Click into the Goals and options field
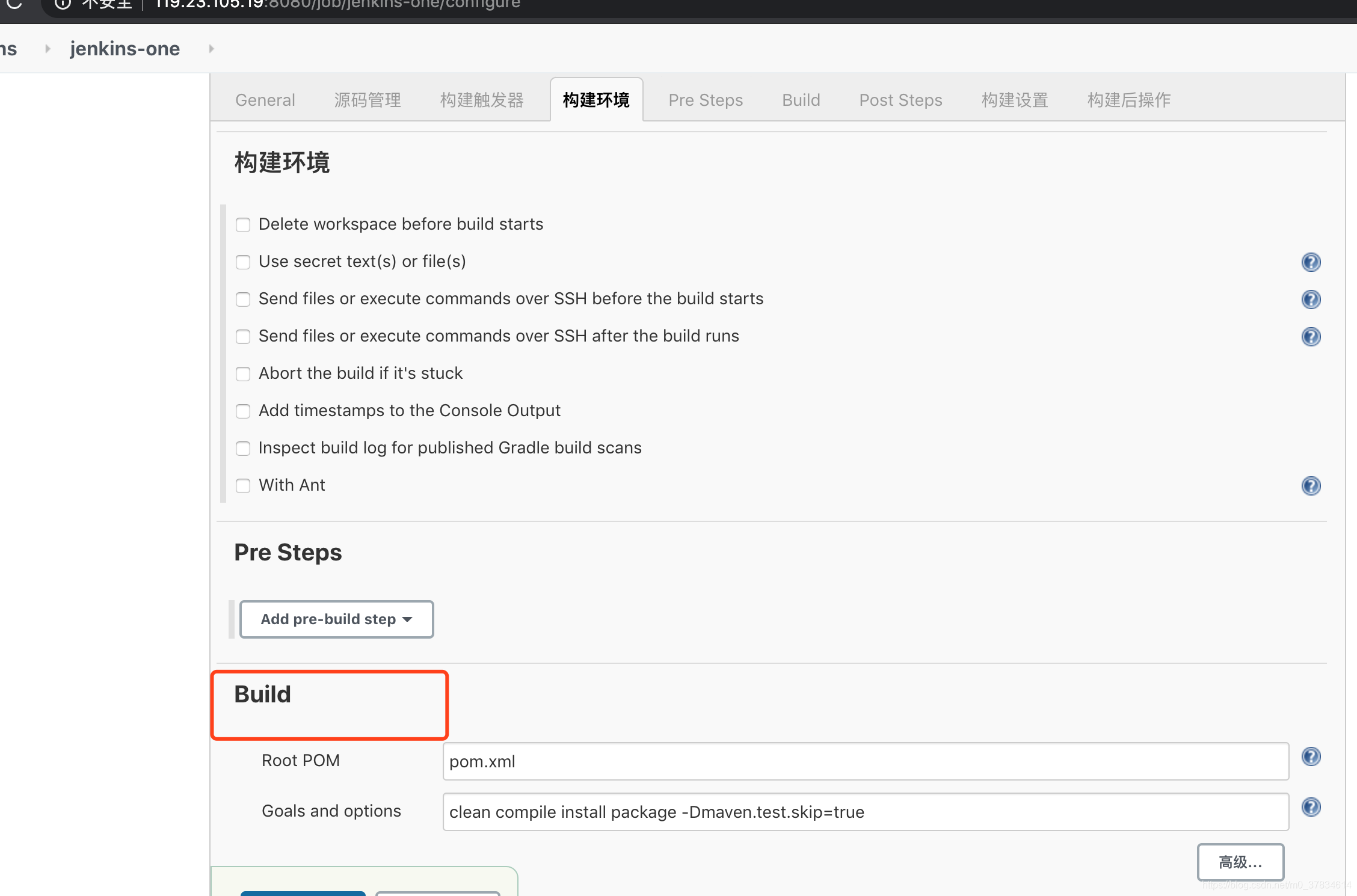Viewport: 1357px width, 896px height. pyautogui.click(x=865, y=812)
